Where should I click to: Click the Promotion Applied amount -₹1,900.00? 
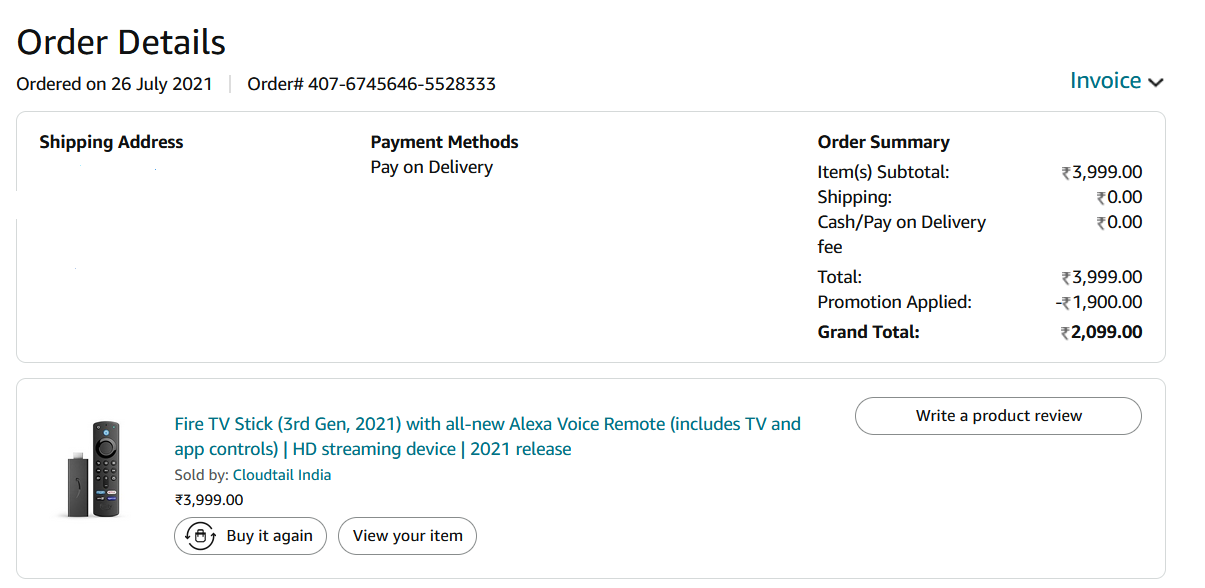(x=1099, y=302)
